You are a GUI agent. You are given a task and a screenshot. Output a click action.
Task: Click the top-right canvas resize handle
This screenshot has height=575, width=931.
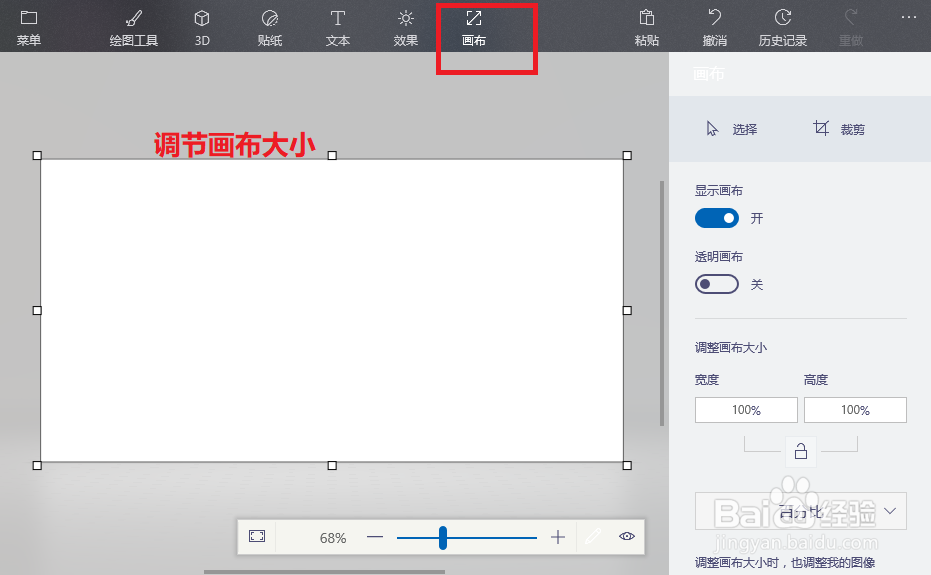tap(627, 156)
